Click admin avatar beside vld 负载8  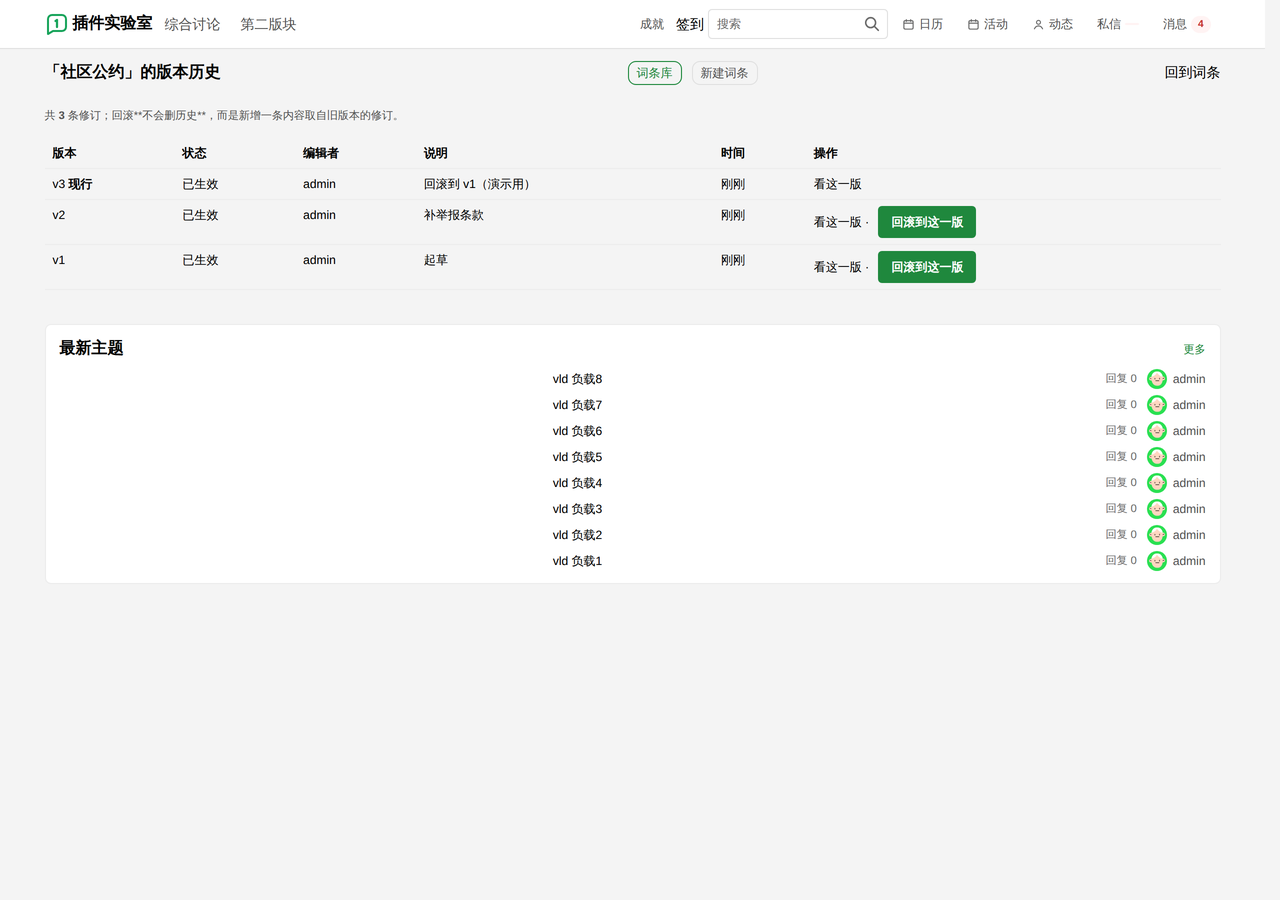click(1157, 379)
